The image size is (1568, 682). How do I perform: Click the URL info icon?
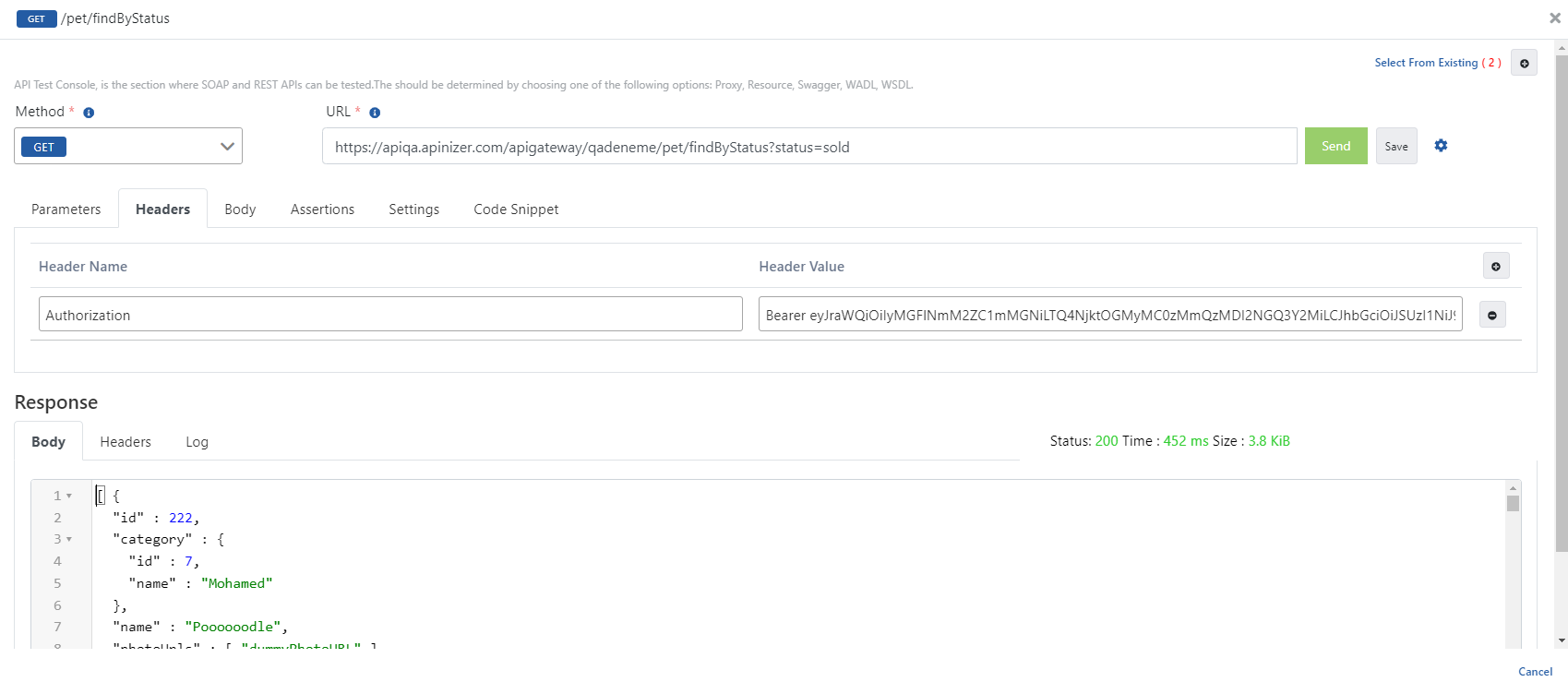375,113
